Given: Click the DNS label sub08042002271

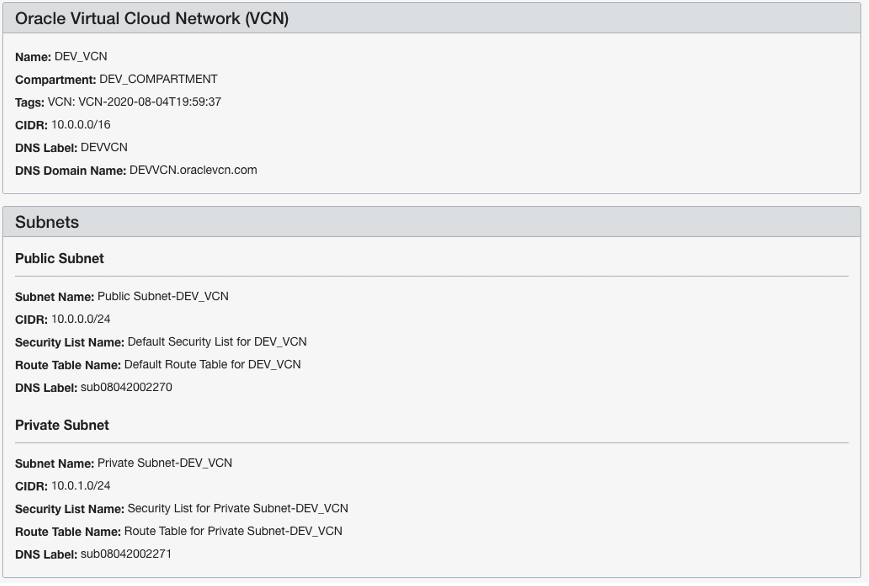Looking at the screenshot, I should click(126, 553).
